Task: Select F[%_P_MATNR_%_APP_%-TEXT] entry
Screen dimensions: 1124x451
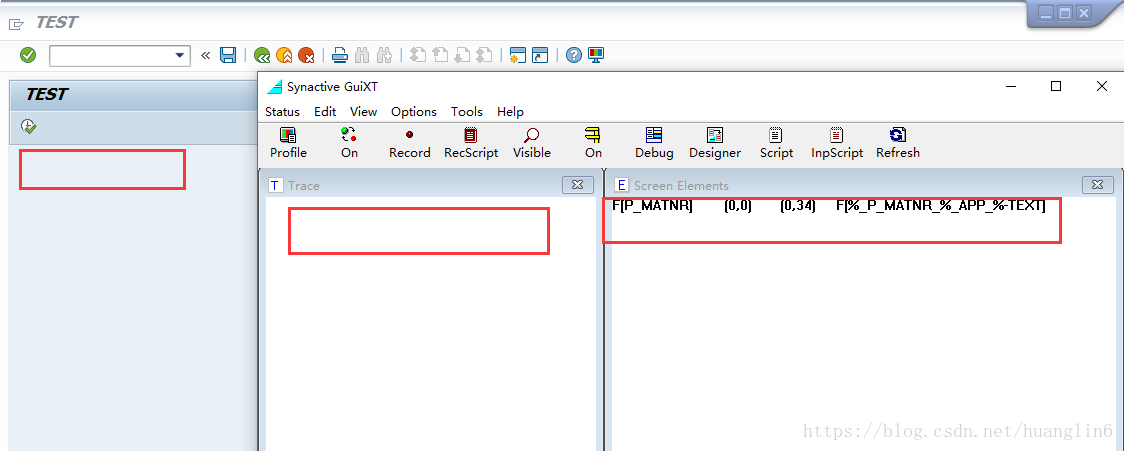Action: (940, 206)
